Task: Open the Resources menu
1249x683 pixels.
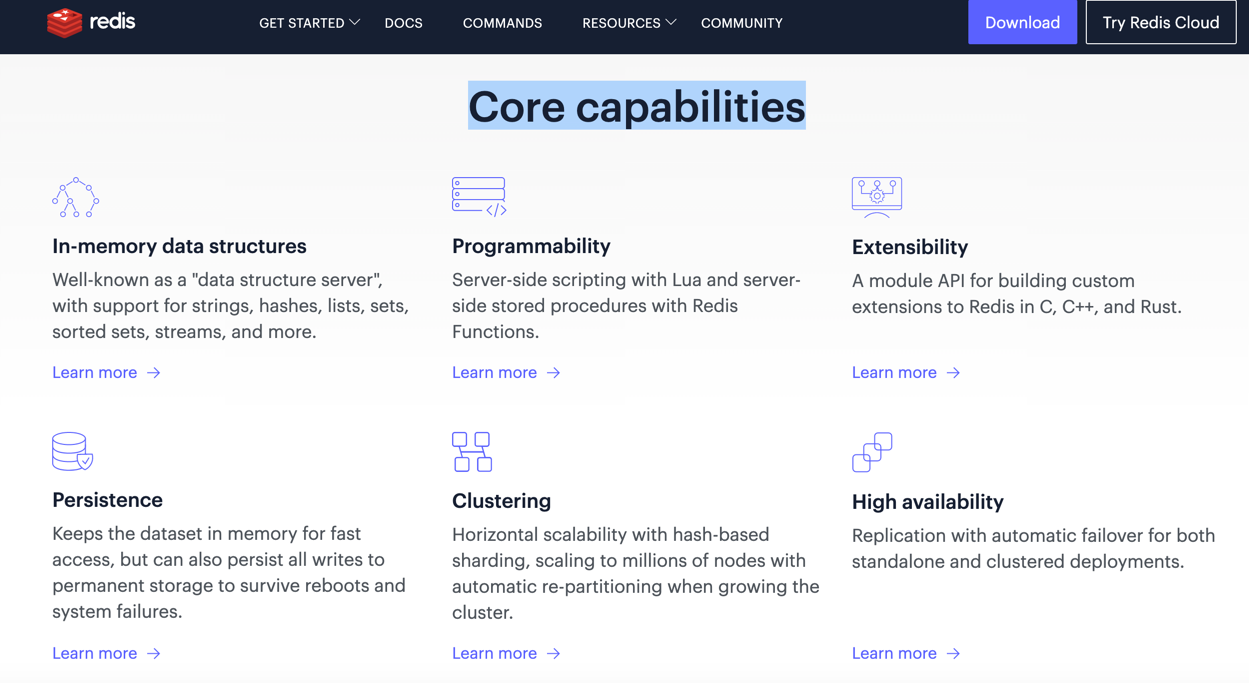Action: coord(630,23)
